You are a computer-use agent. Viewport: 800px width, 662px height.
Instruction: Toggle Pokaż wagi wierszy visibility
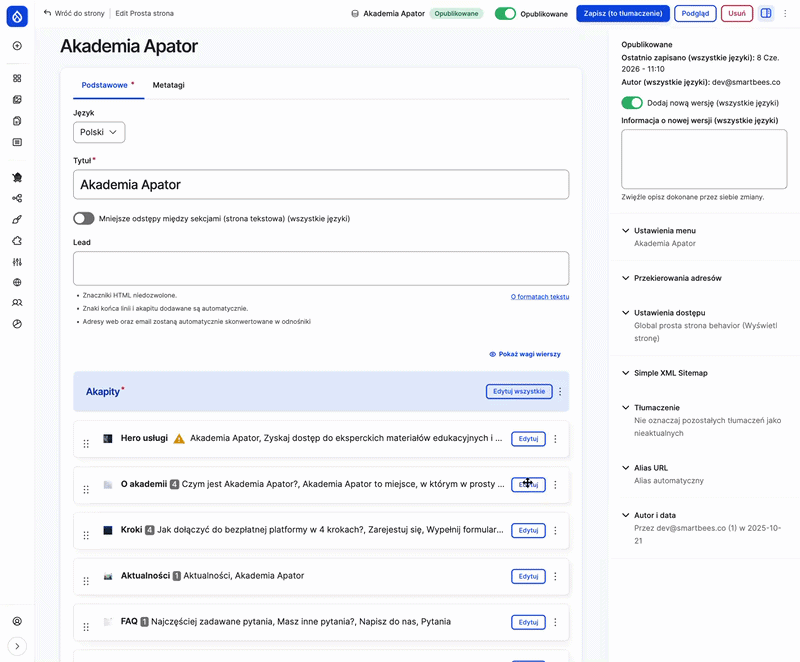[x=524, y=354]
